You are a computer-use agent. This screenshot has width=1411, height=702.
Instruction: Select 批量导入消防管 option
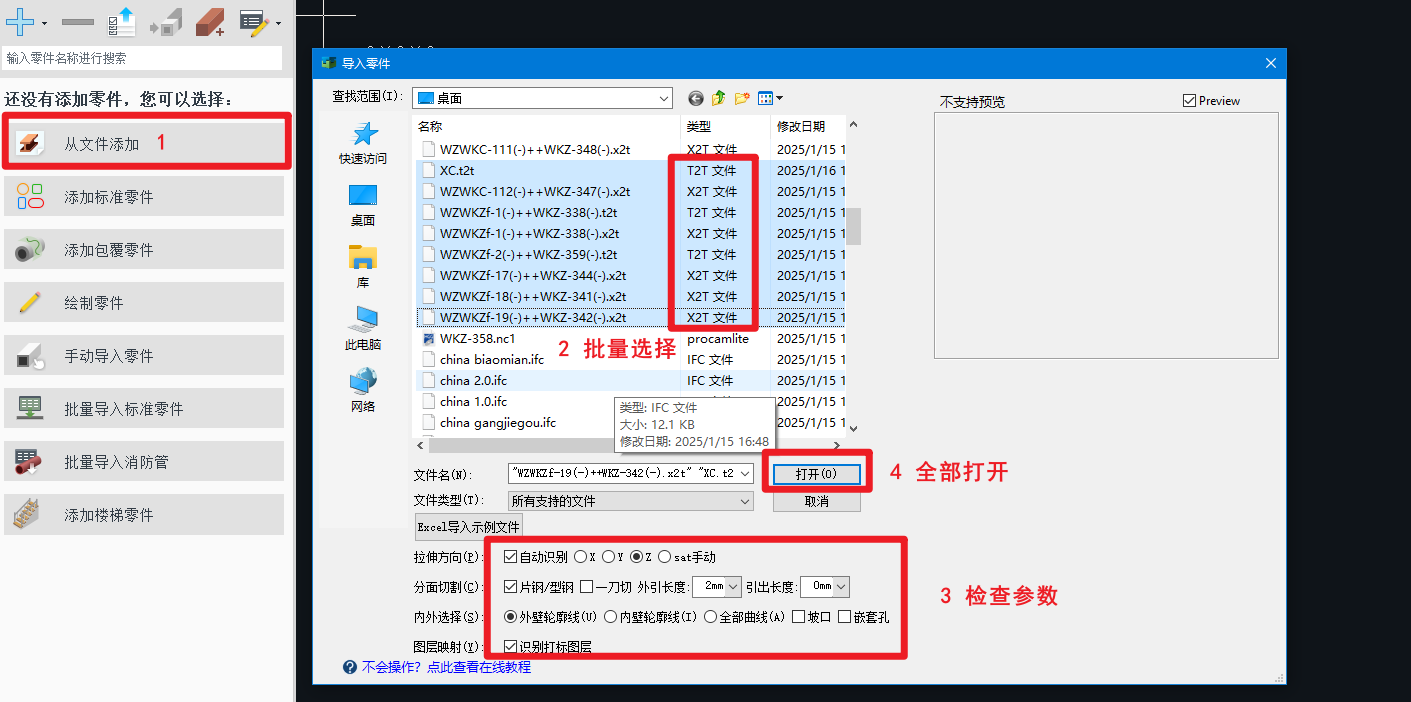(144, 462)
